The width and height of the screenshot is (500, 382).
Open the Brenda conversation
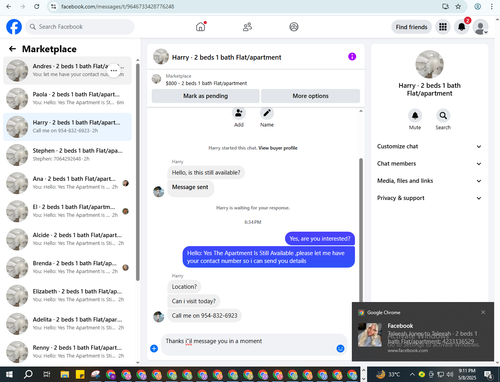point(67,267)
